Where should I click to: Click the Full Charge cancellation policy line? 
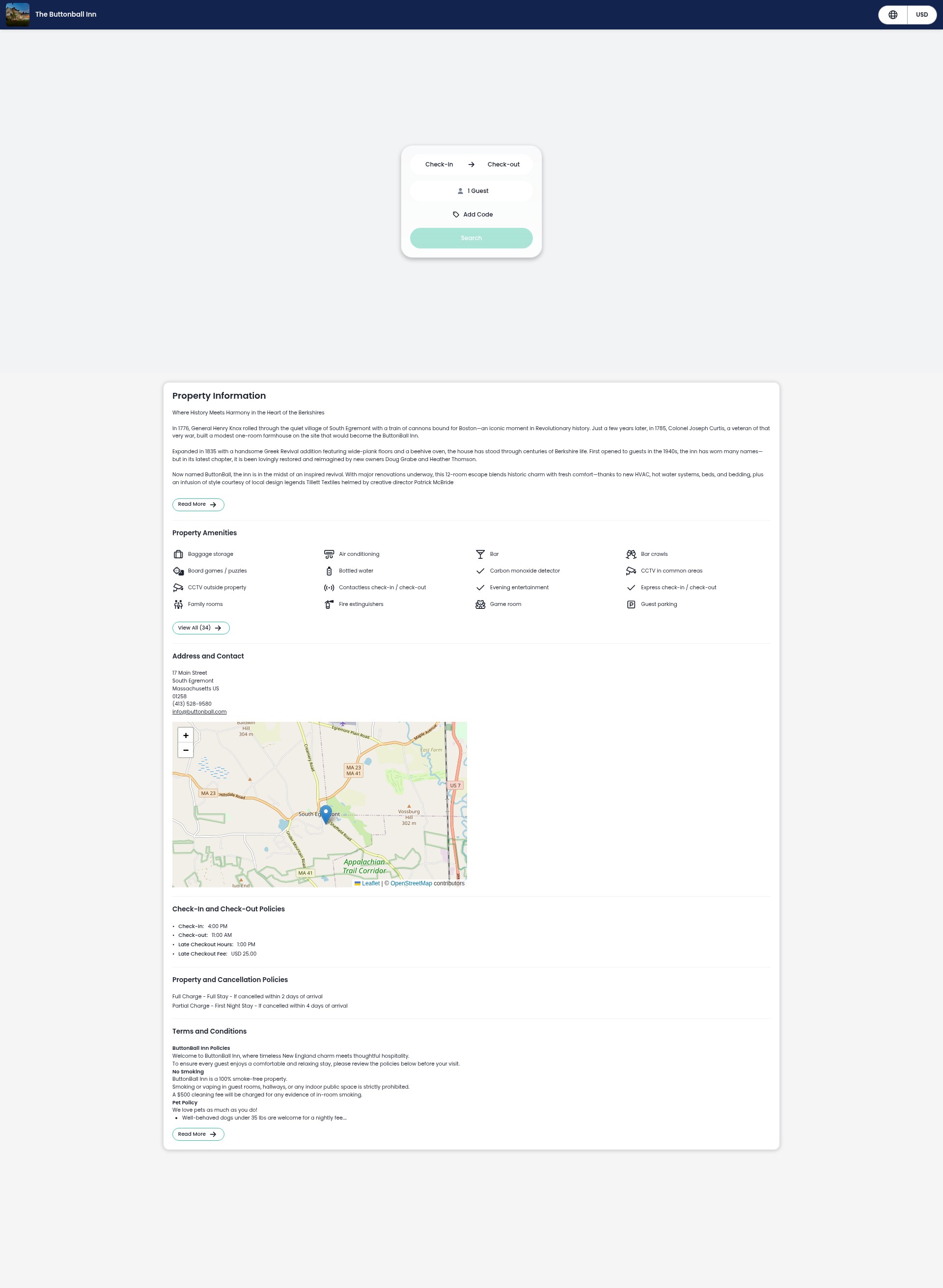tap(247, 996)
